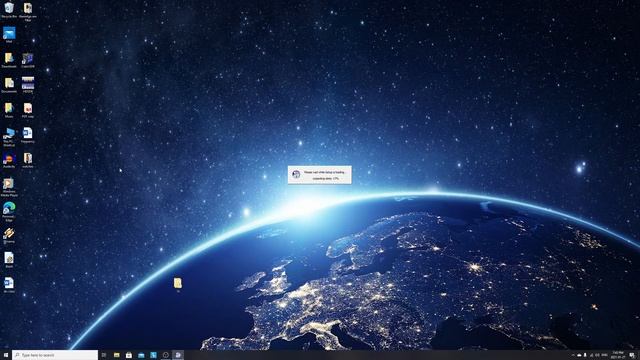This screenshot has width=640, height=360.
Task: Select the Recycle Bin desktop icon
Action: click(9, 10)
